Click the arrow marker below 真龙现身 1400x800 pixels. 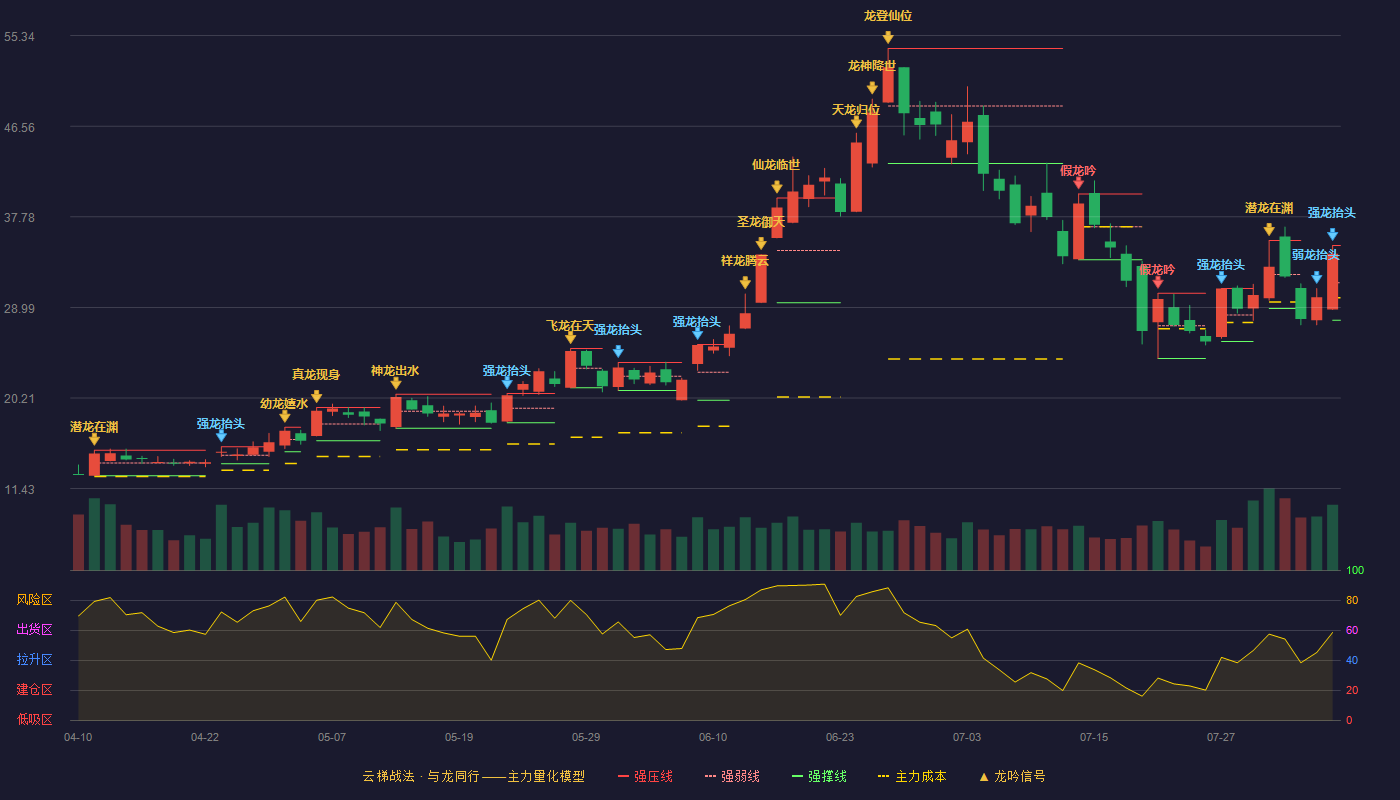(x=316, y=396)
